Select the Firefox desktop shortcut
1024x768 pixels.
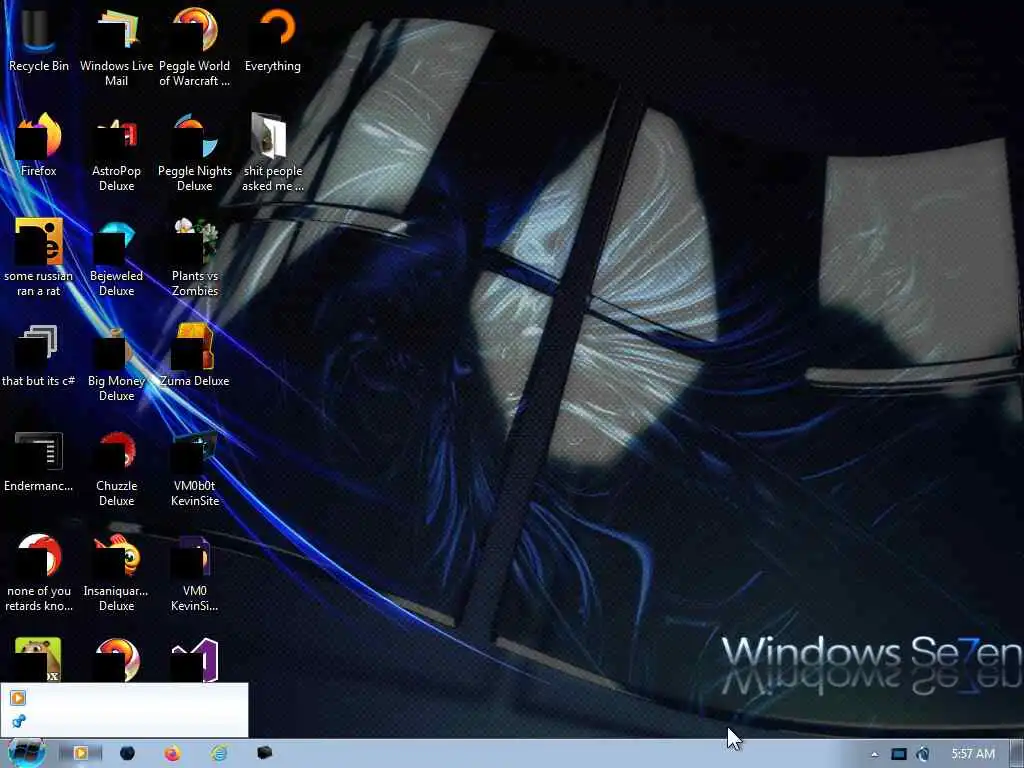(39, 144)
